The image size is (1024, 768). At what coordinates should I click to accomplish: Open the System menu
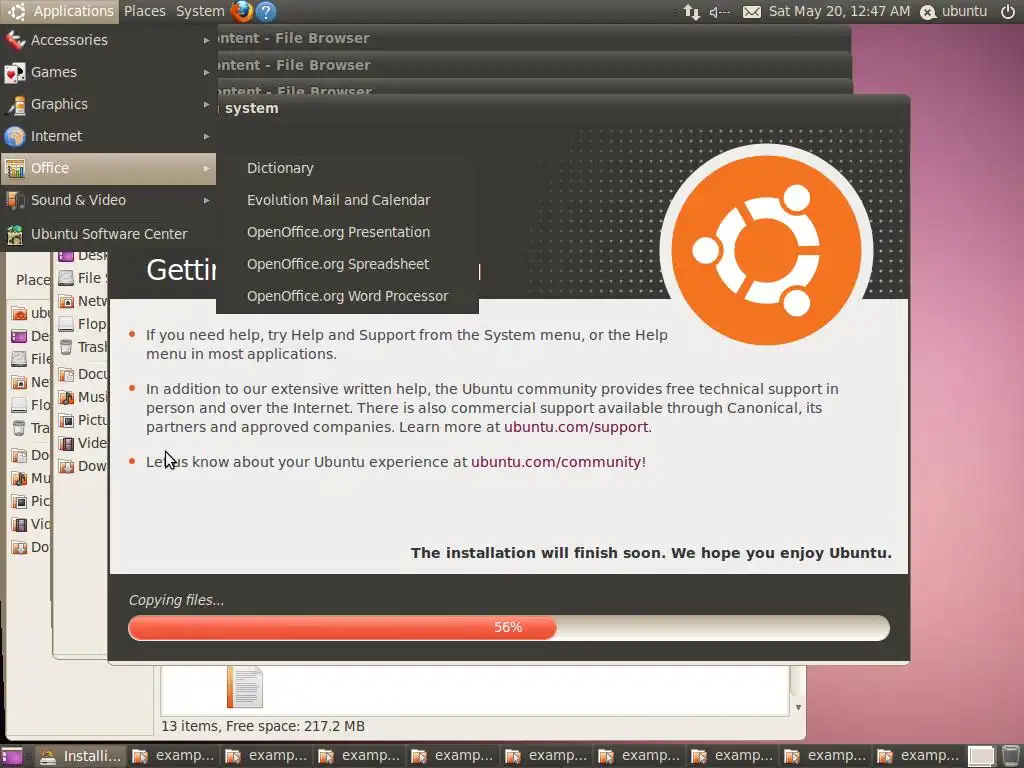pos(200,11)
